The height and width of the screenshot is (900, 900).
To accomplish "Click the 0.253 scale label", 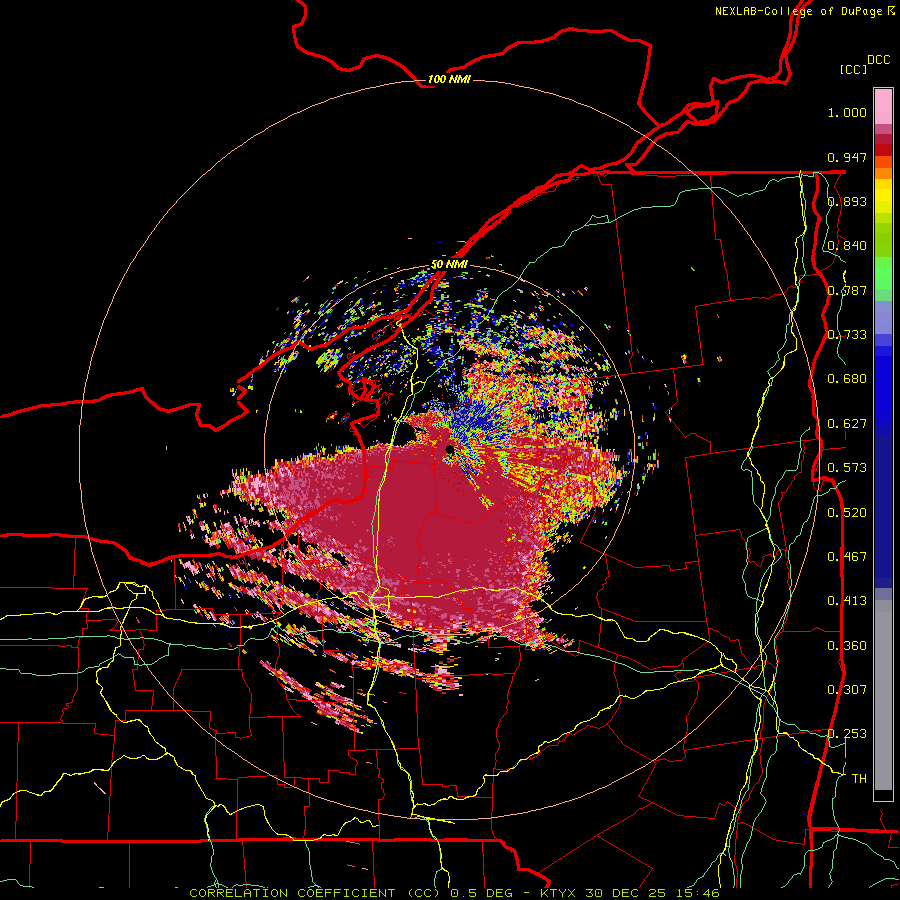I will click(847, 734).
